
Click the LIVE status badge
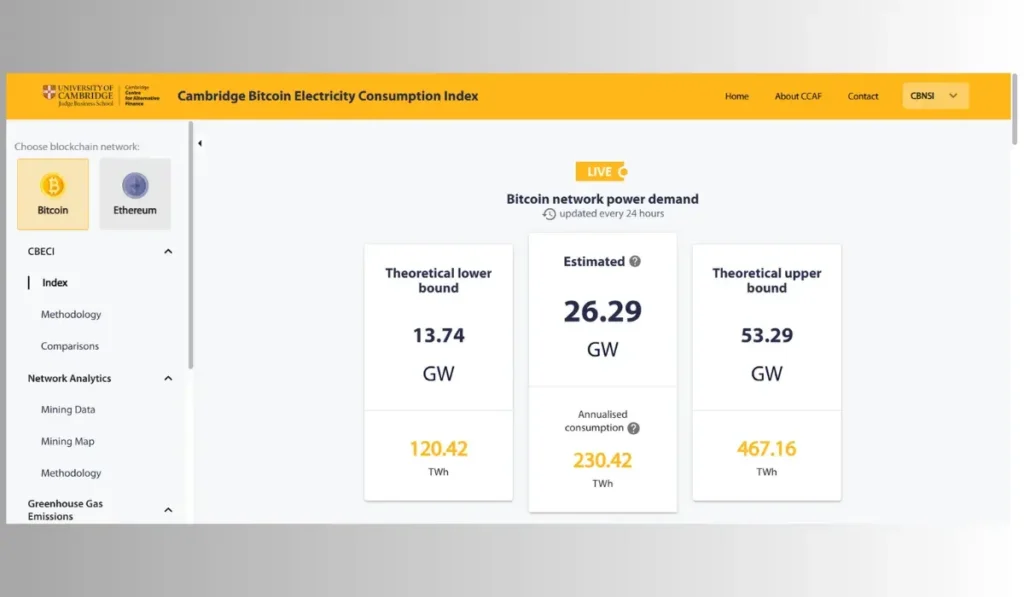(602, 171)
